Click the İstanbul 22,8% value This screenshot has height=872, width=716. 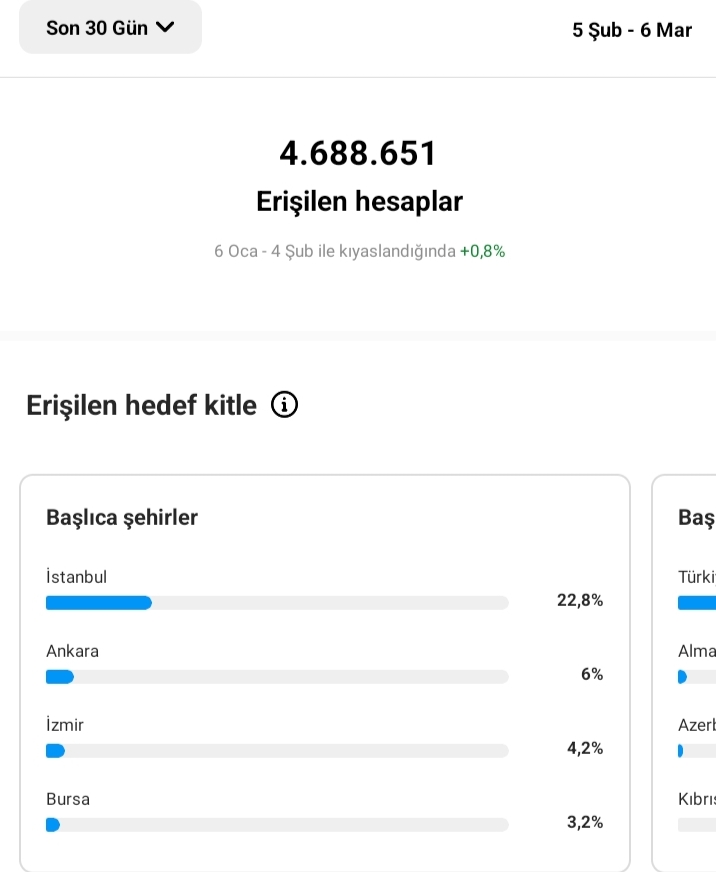580,600
